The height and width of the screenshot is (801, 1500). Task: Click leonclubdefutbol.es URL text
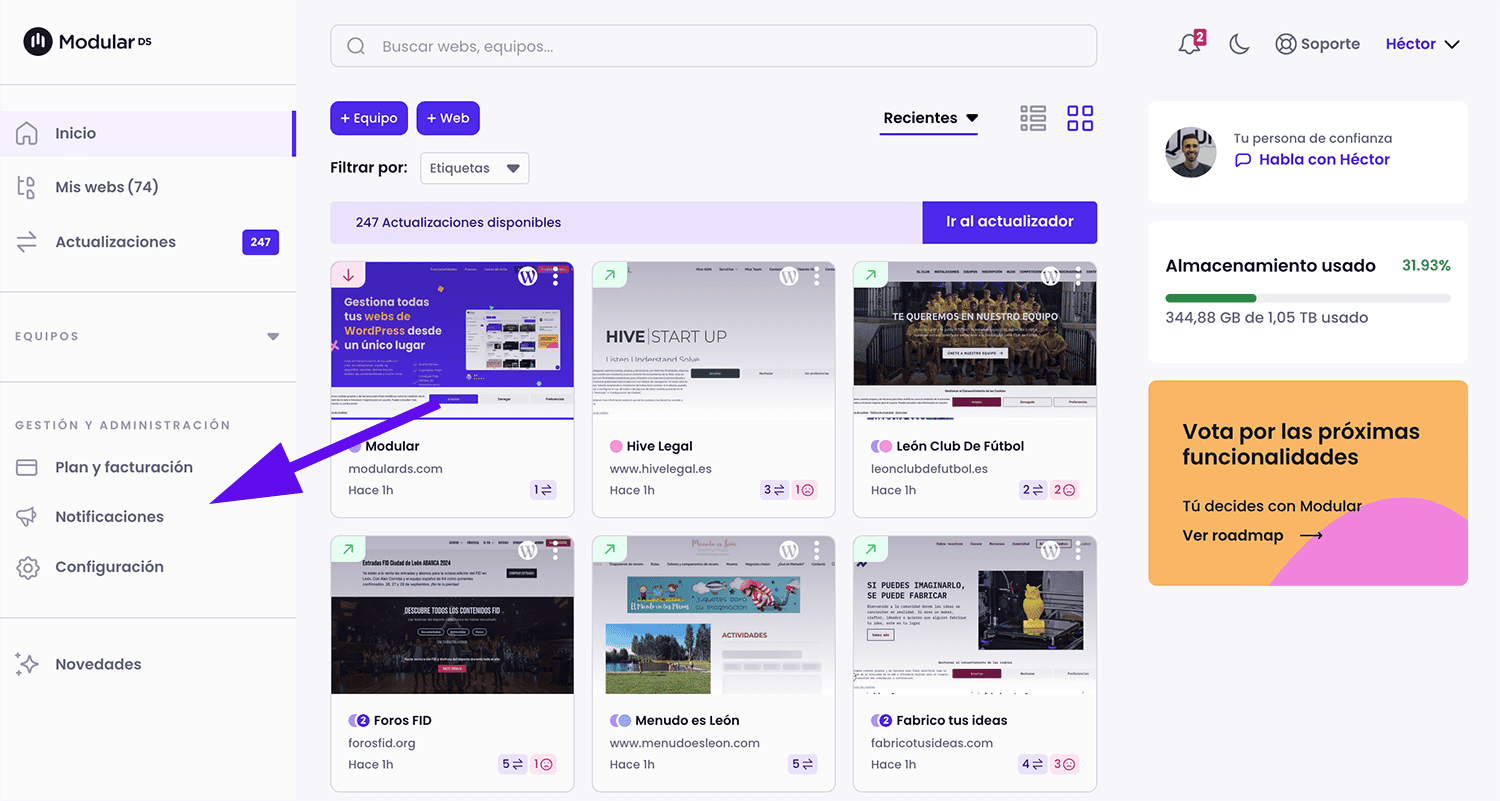pyautogui.click(x=929, y=468)
